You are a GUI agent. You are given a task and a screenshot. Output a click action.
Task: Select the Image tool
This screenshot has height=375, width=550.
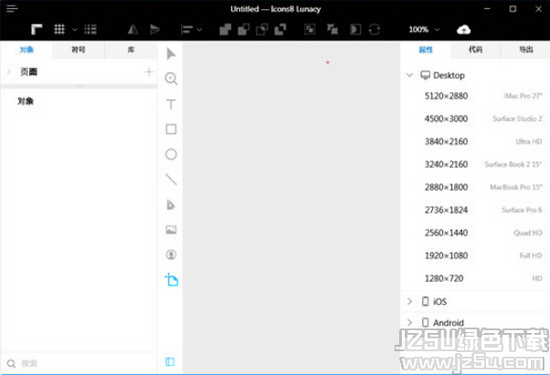point(171,230)
